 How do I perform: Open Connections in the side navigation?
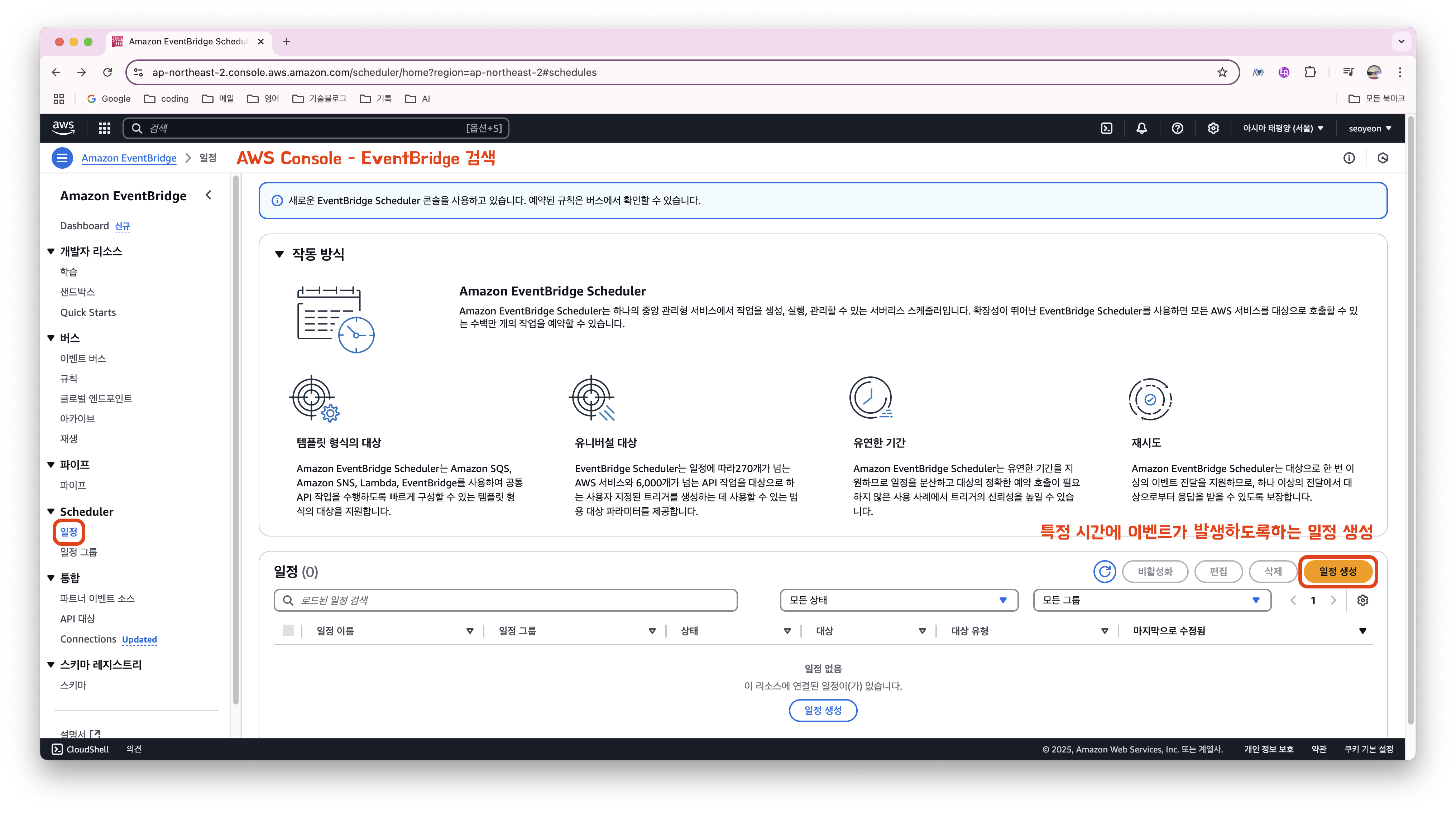88,639
